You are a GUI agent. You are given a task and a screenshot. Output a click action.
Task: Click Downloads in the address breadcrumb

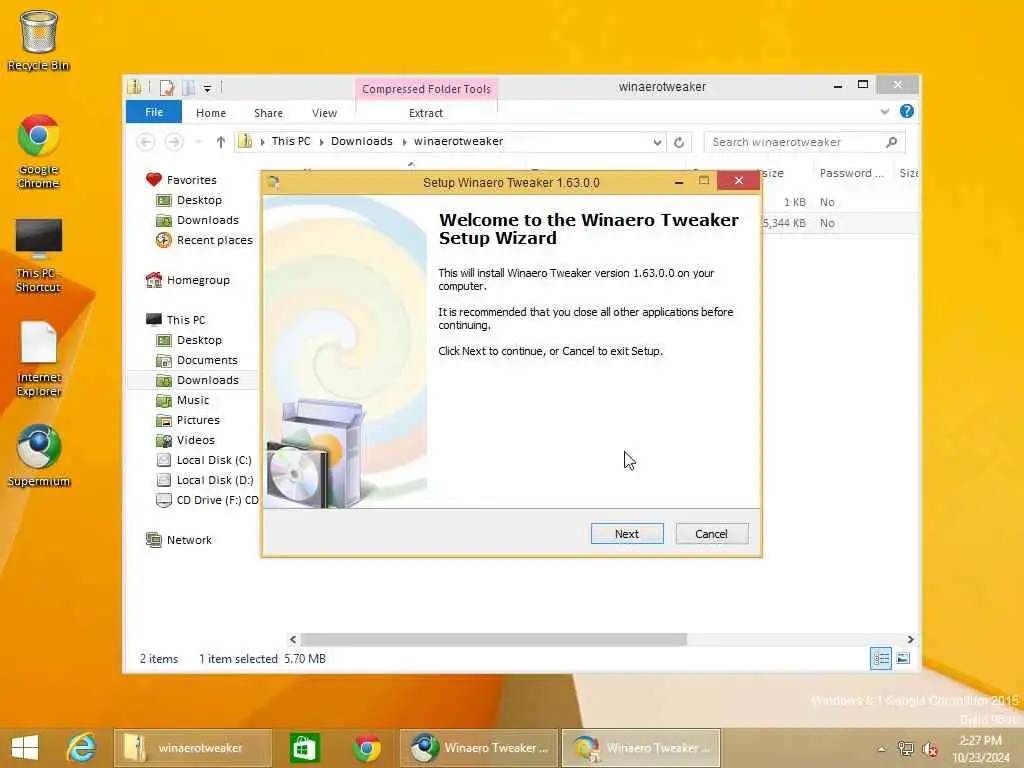pyautogui.click(x=361, y=141)
